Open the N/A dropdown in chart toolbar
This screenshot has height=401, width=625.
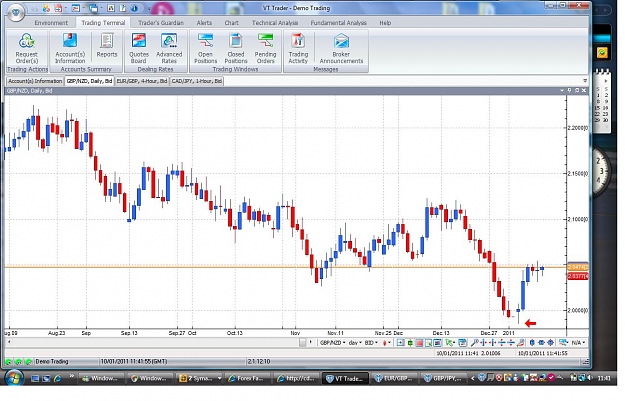click(578, 343)
